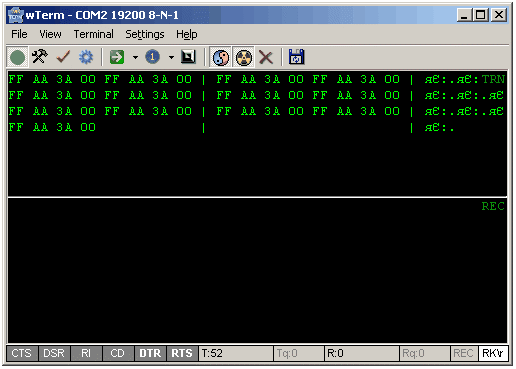Open the blue gear settings icon
This screenshot has width=516, height=369.
[86, 57]
